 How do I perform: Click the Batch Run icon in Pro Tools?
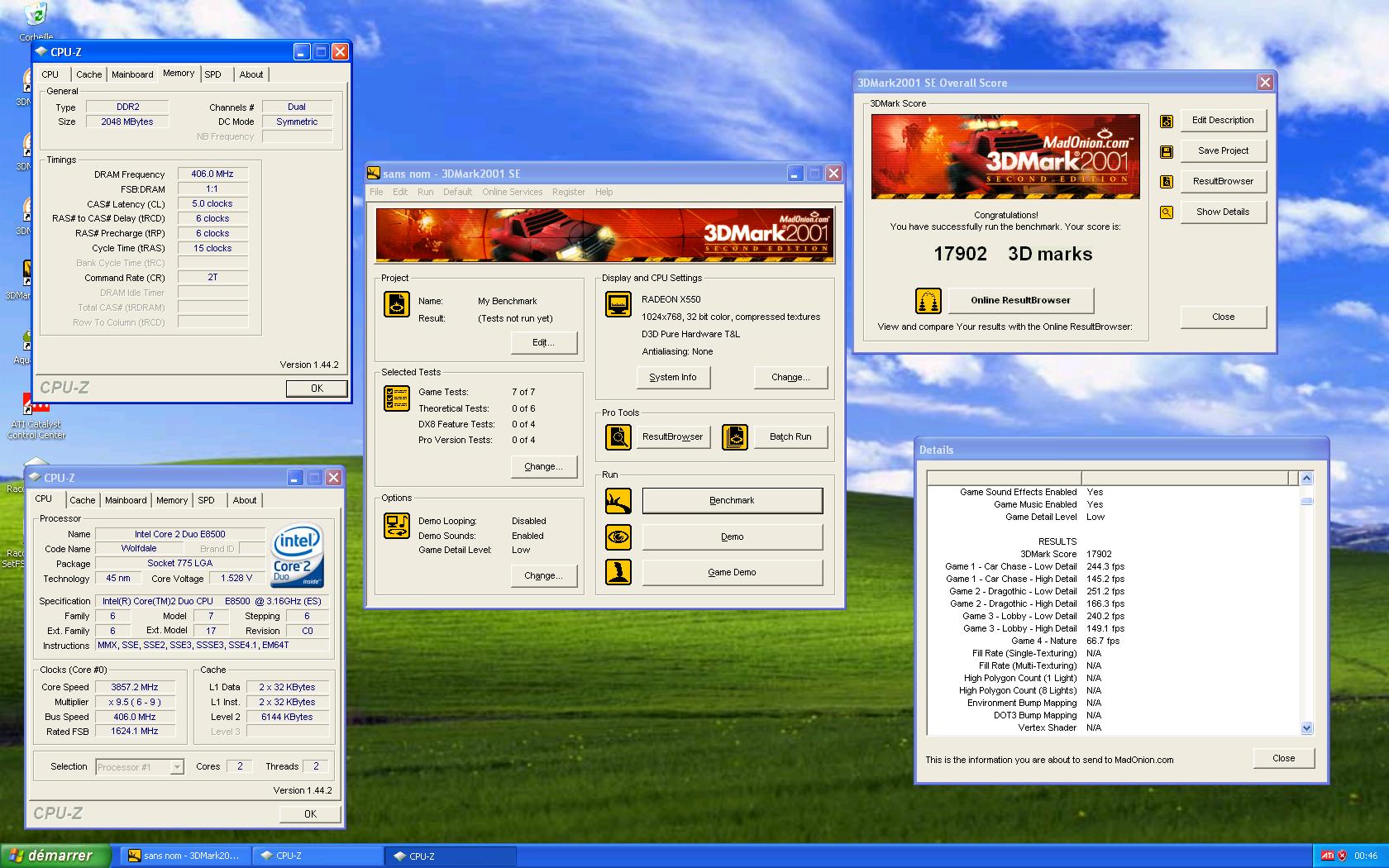pyautogui.click(x=735, y=436)
